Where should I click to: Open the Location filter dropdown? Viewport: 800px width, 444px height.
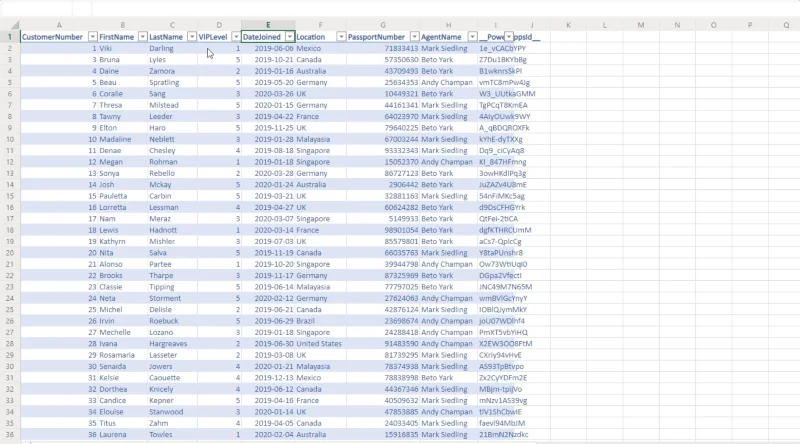pyautogui.click(x=341, y=37)
